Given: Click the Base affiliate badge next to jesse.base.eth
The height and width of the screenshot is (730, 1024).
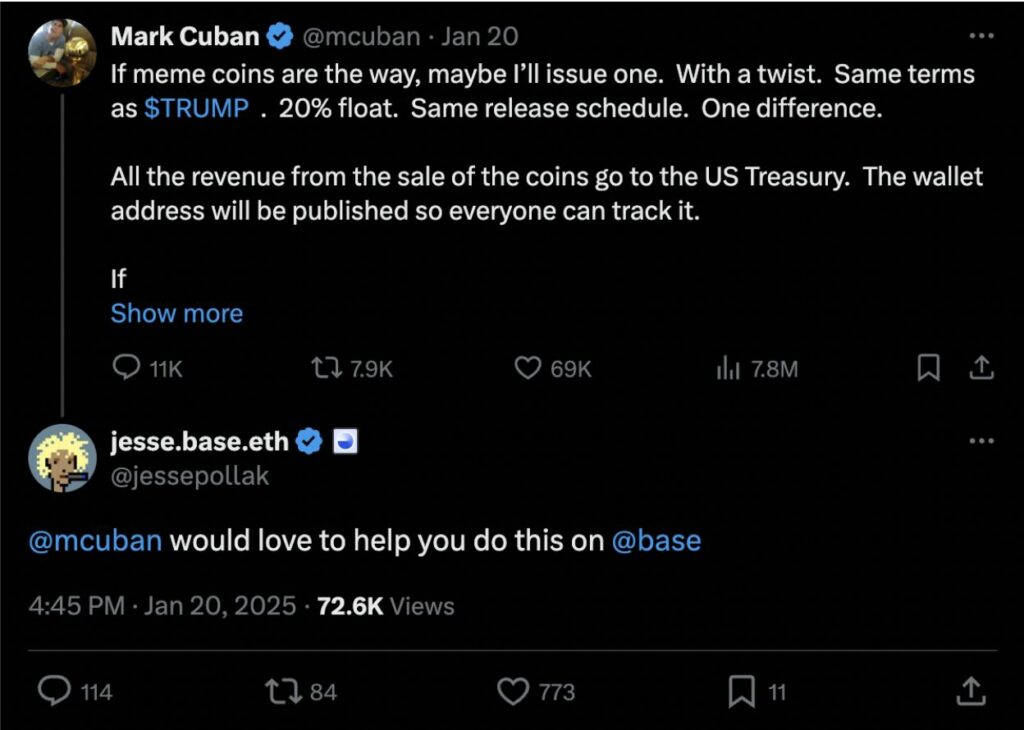Looking at the screenshot, I should pyautogui.click(x=345, y=441).
